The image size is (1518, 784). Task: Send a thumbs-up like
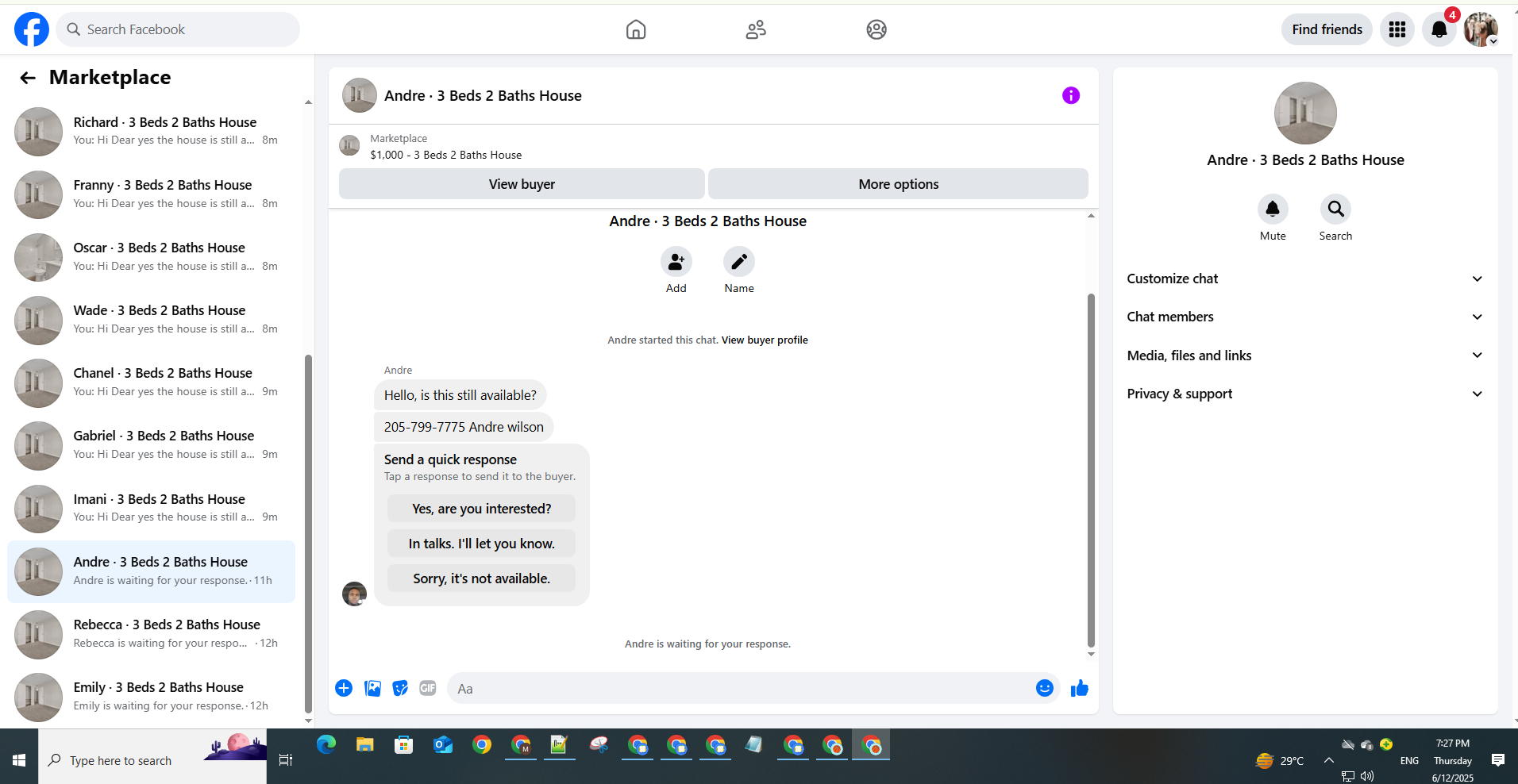1080,688
